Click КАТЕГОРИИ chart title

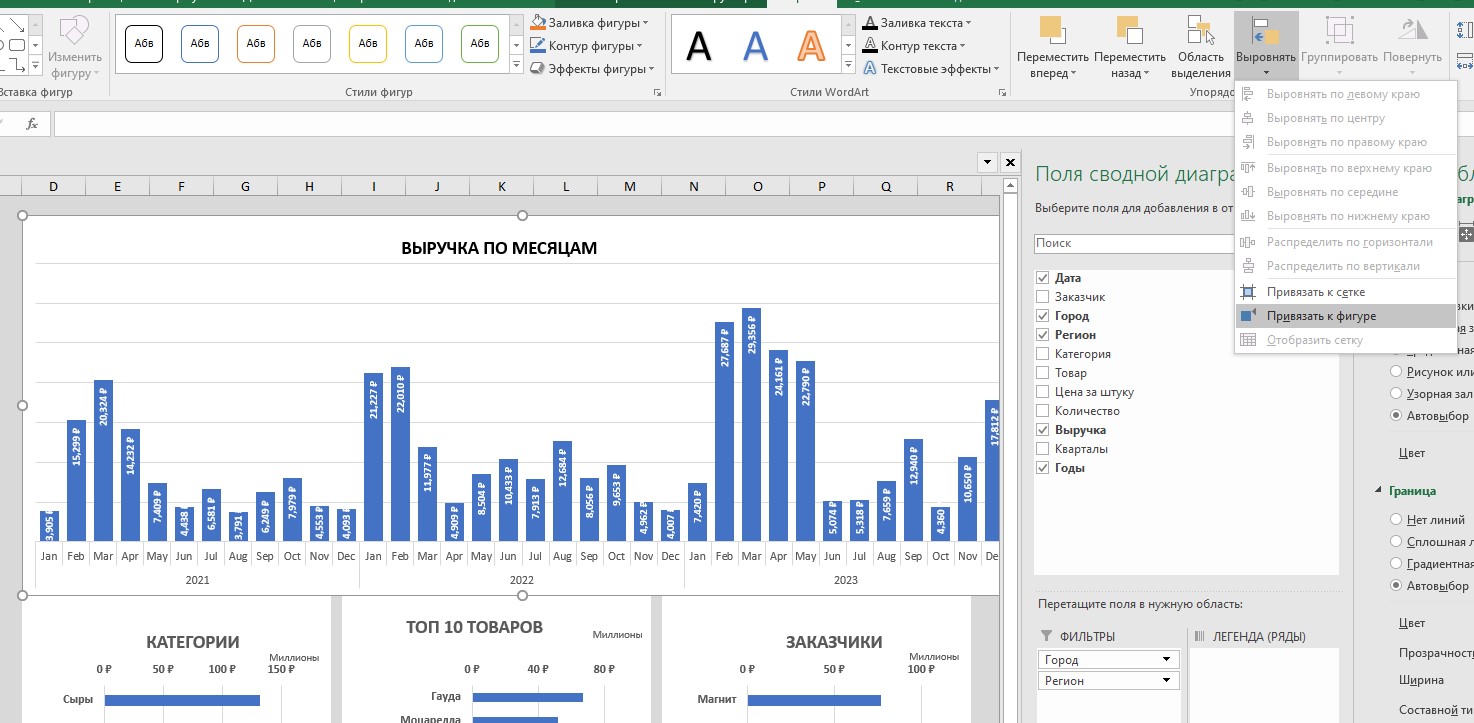(193, 642)
